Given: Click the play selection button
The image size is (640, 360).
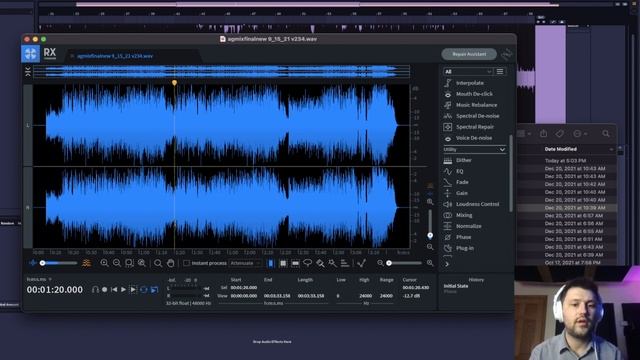Looking at the screenshot, I should point(133,289).
